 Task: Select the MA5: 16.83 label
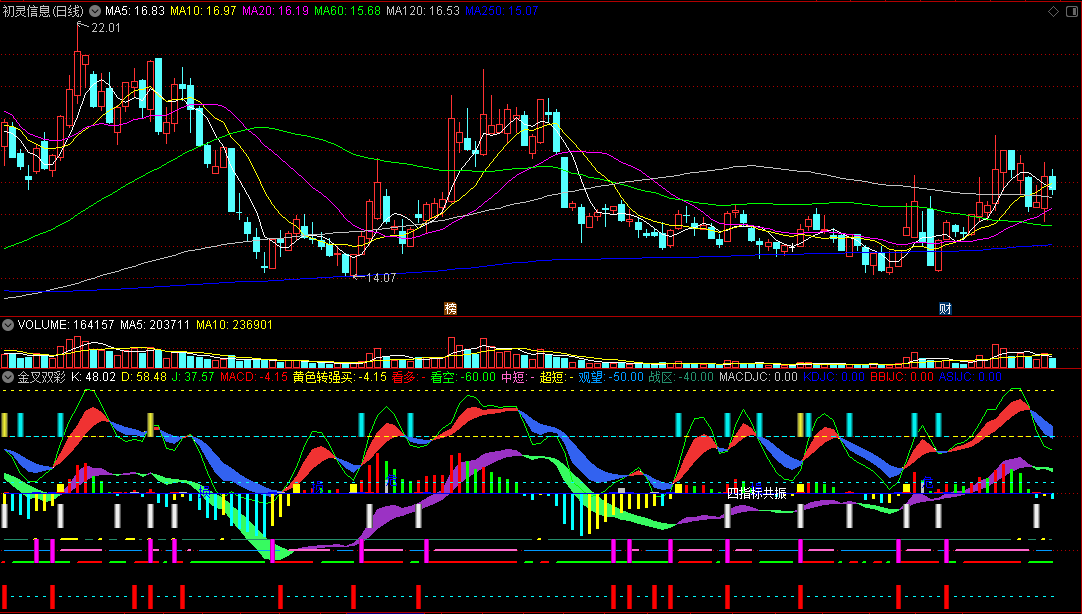click(135, 11)
